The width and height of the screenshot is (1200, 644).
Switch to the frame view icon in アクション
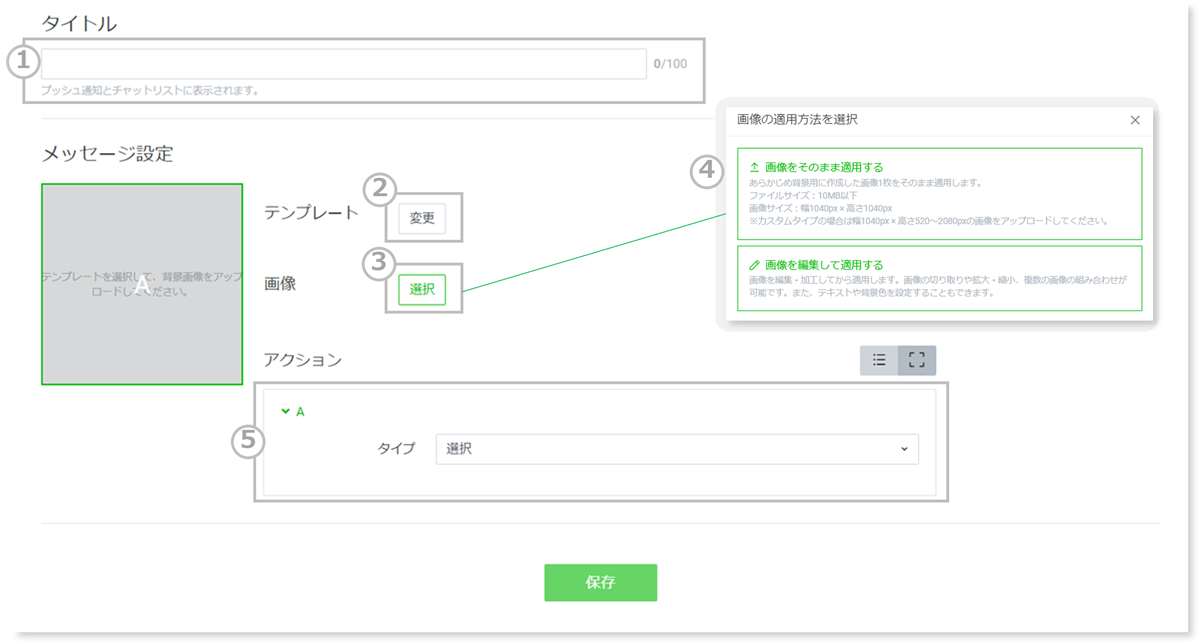tap(916, 360)
